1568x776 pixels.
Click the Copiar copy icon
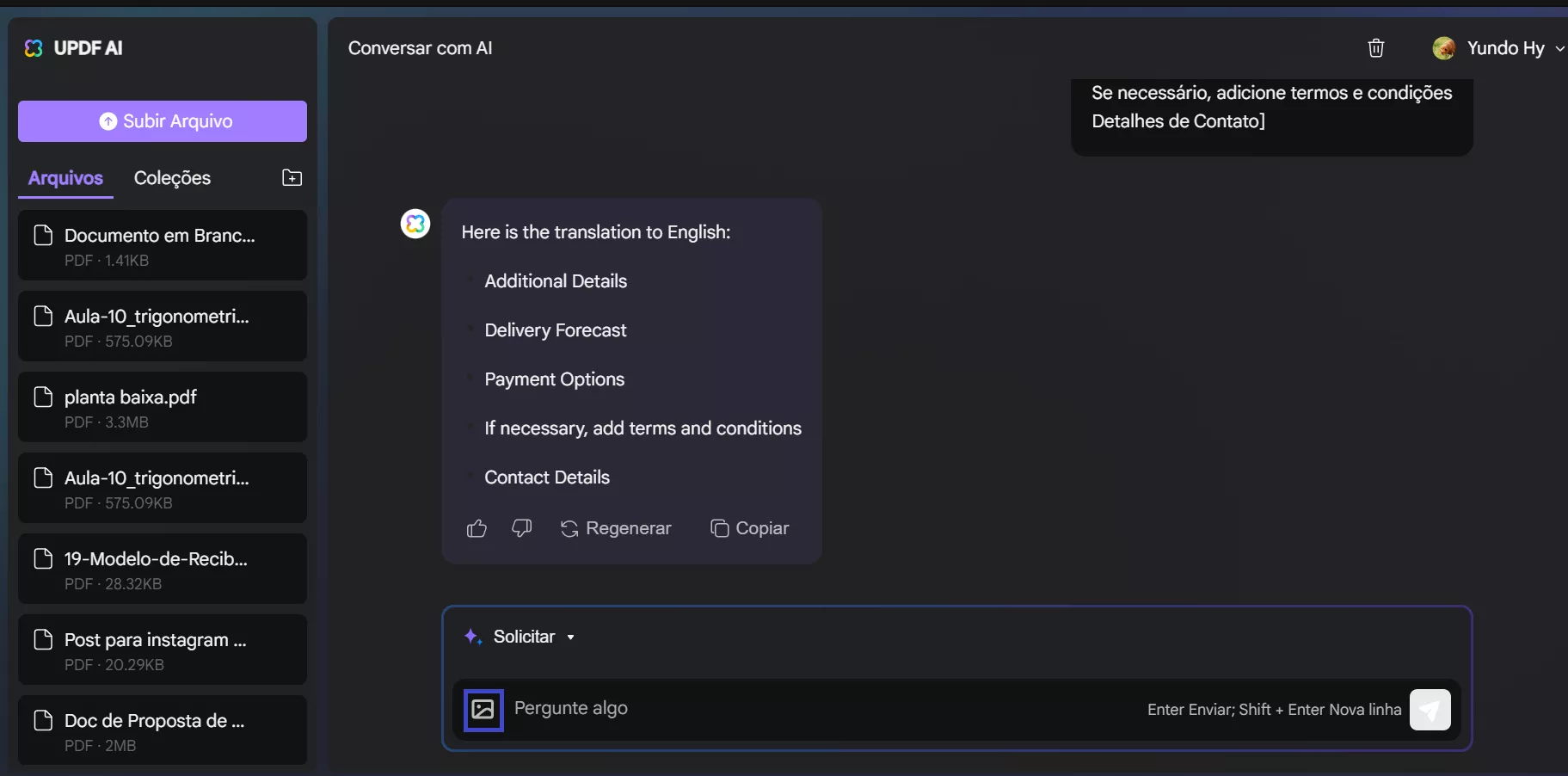pos(720,528)
